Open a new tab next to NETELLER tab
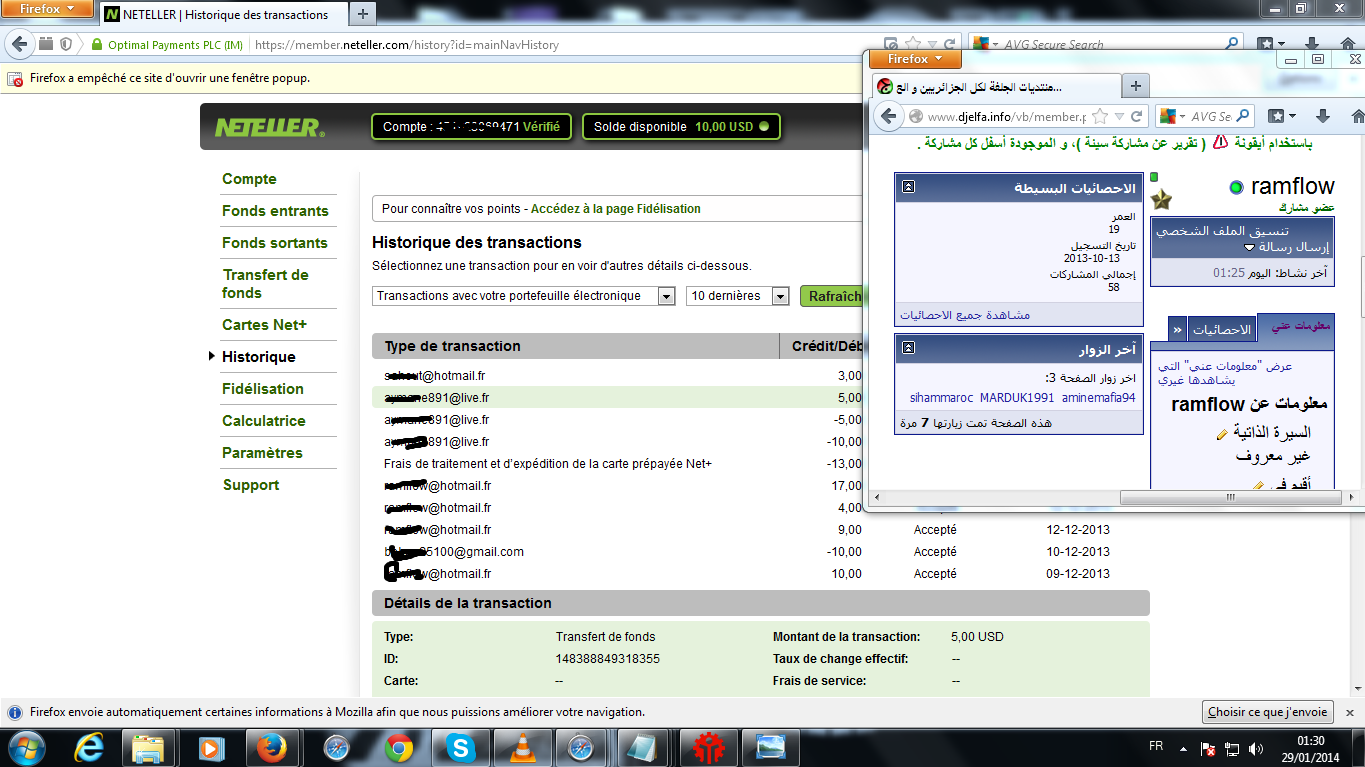The image size is (1365, 767). click(x=363, y=14)
